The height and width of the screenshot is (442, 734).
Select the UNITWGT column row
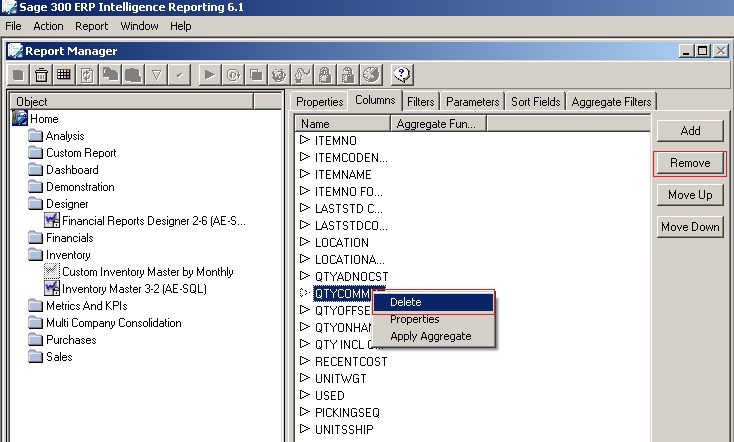coord(341,378)
